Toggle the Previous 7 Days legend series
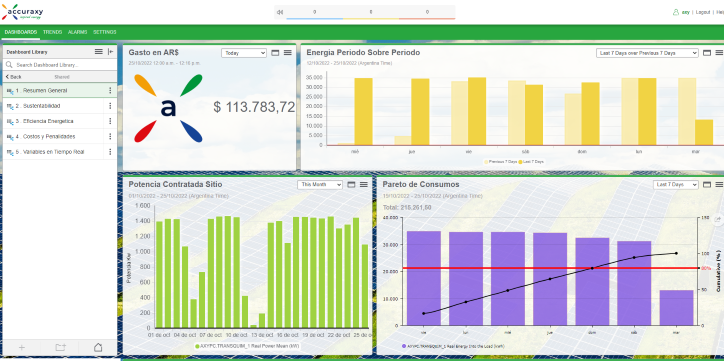 click(x=500, y=162)
